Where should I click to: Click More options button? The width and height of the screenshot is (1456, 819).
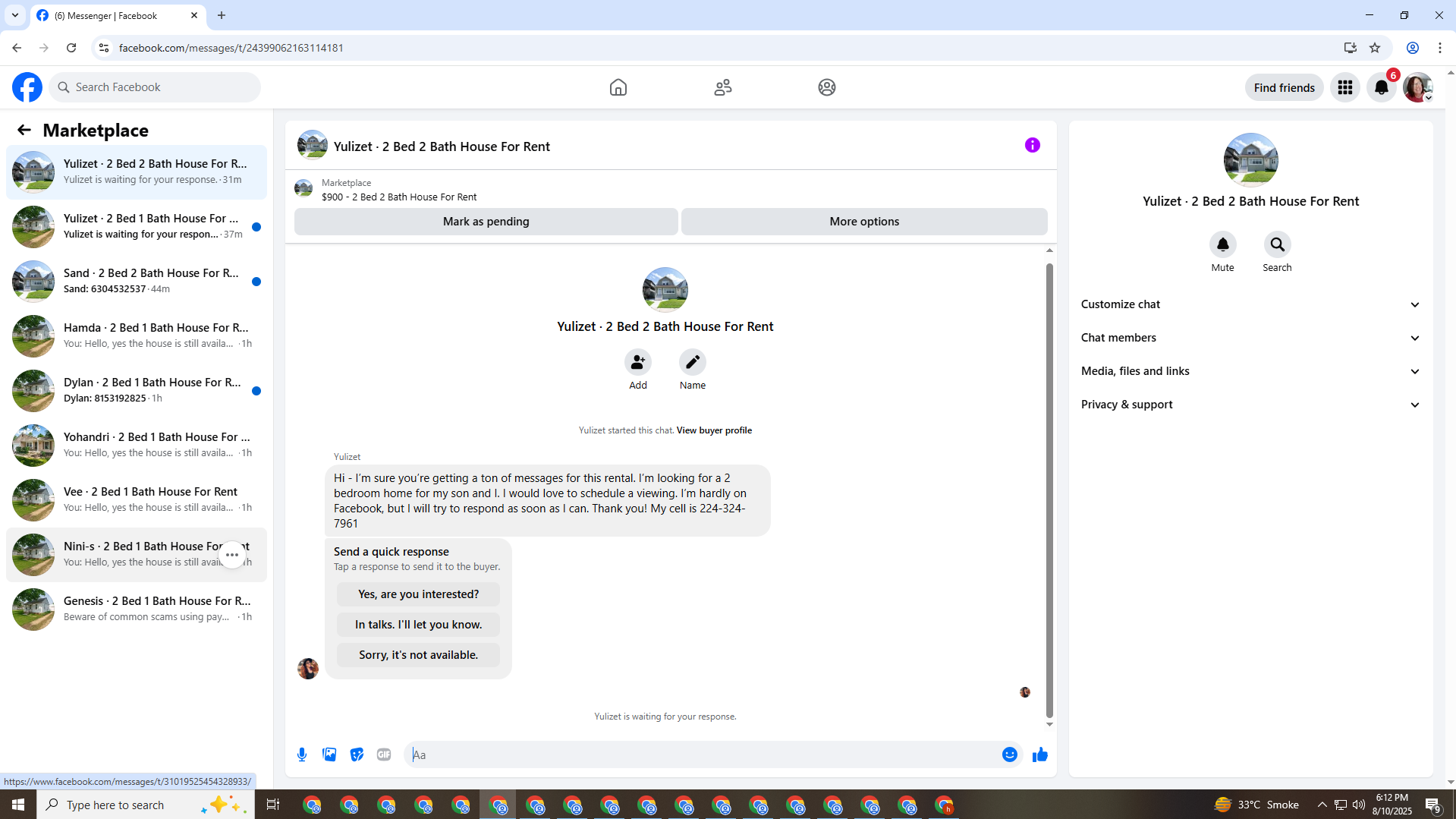(x=864, y=222)
